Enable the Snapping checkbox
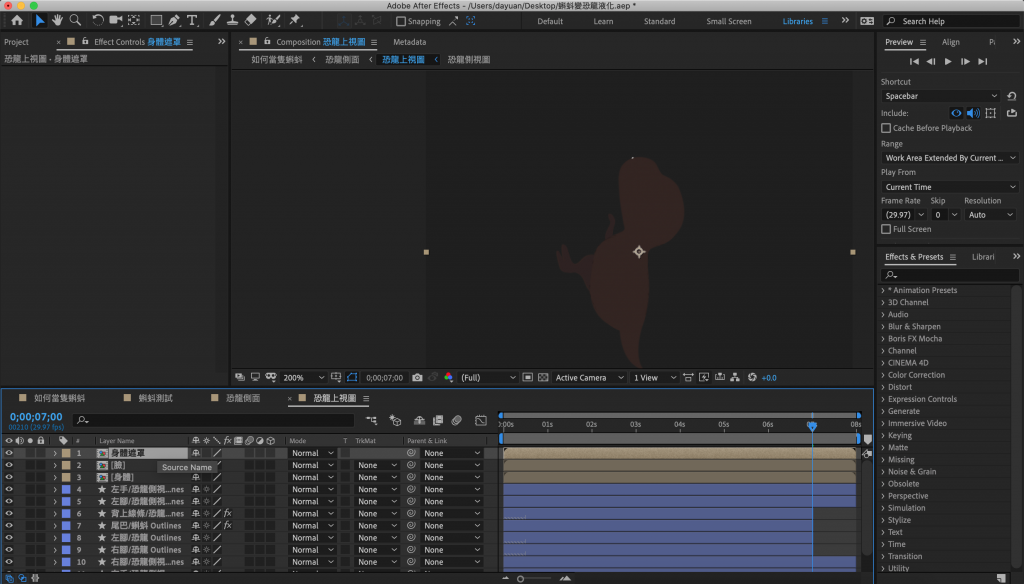 coord(401,22)
